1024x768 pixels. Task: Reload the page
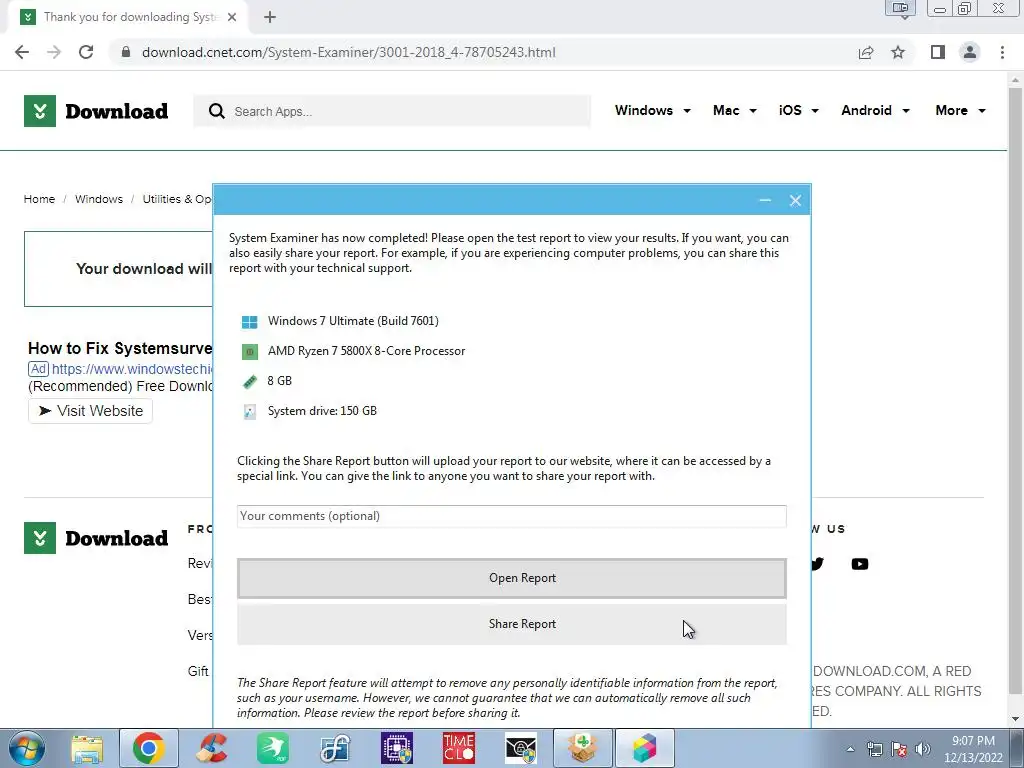(86, 52)
